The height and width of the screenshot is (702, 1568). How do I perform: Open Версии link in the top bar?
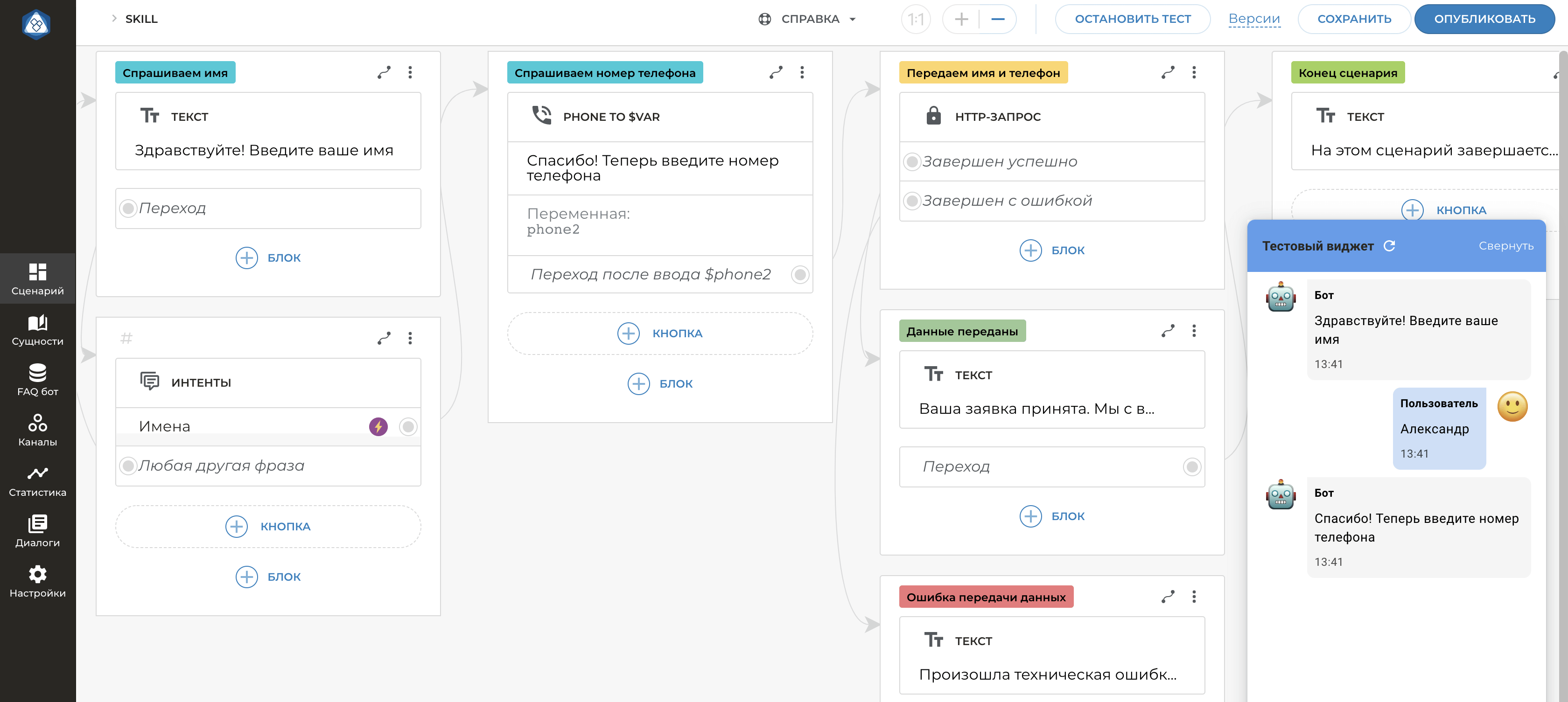pos(1254,19)
